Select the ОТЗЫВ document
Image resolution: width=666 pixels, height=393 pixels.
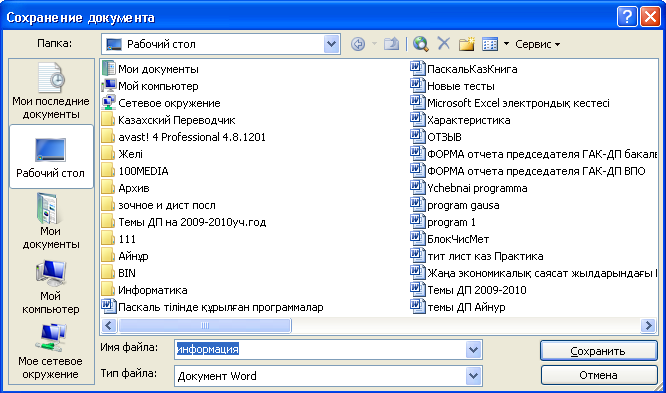(436, 137)
